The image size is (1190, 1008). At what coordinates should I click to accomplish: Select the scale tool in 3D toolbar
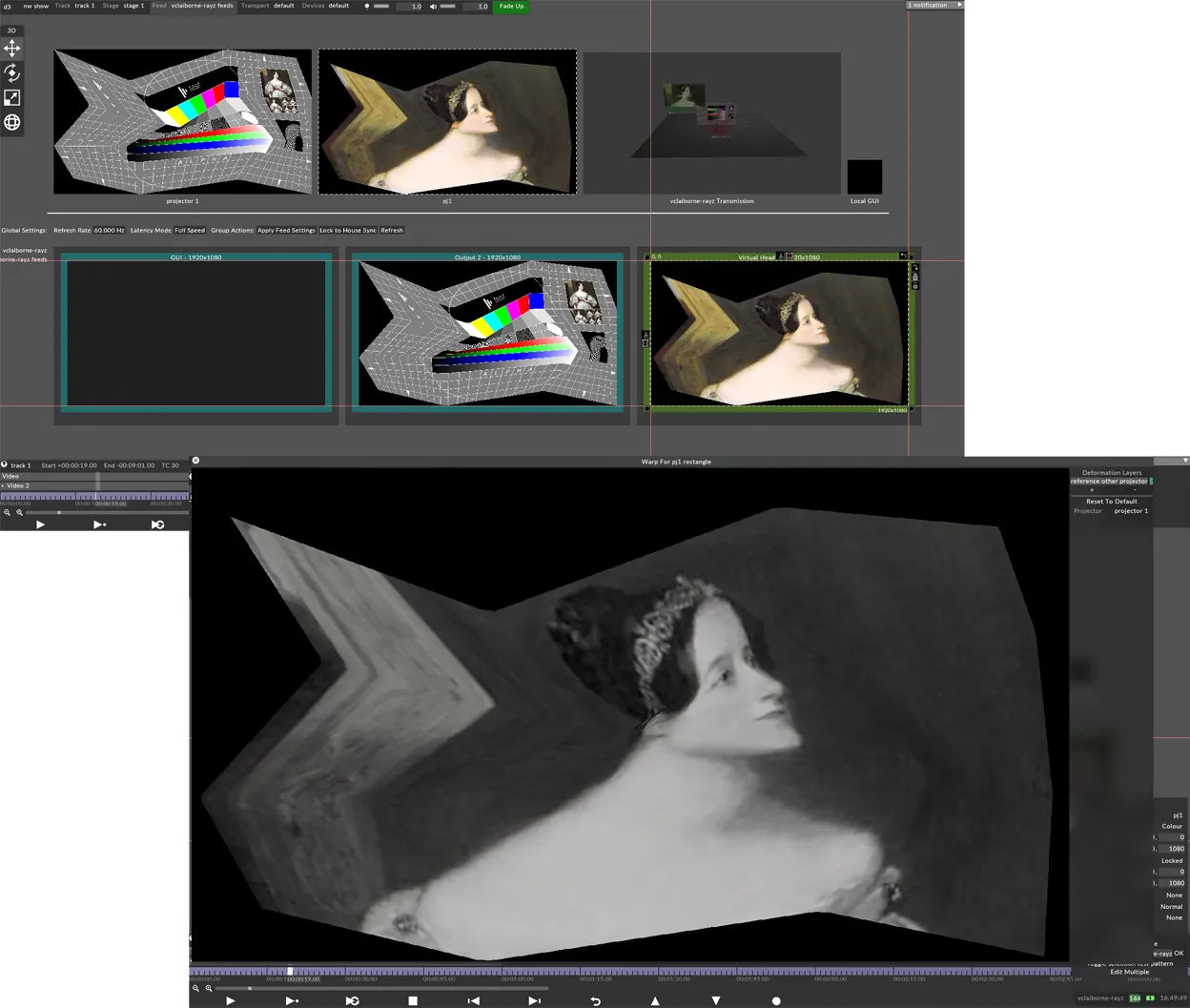tap(12, 98)
